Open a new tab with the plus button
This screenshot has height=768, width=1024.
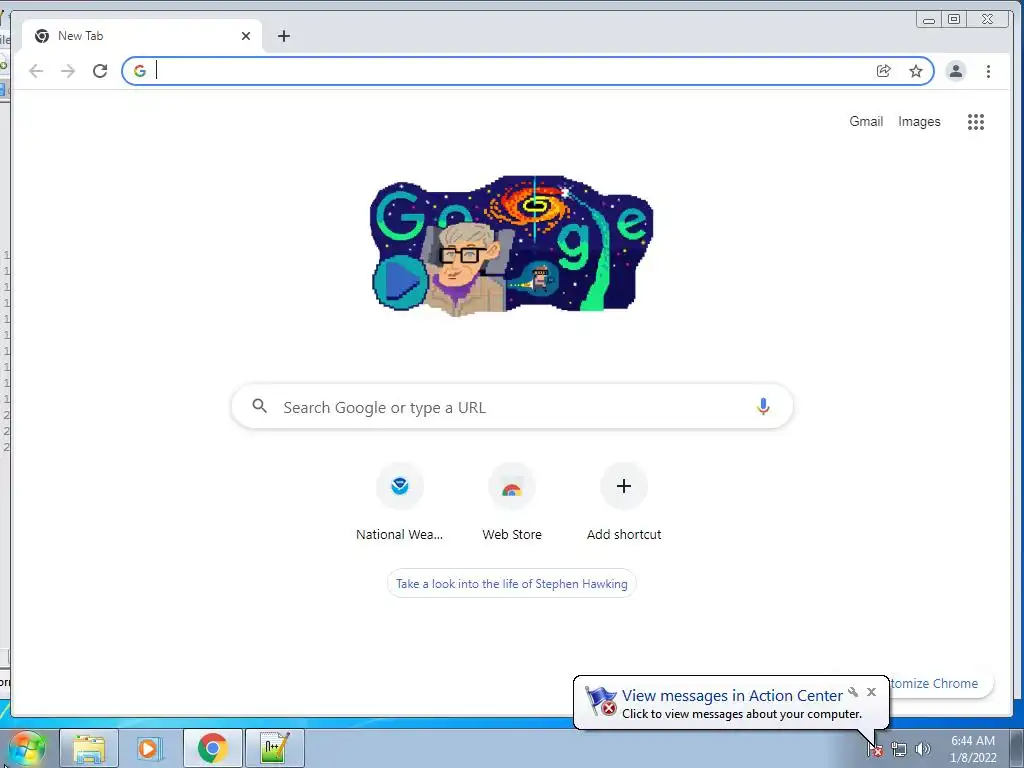tap(283, 36)
